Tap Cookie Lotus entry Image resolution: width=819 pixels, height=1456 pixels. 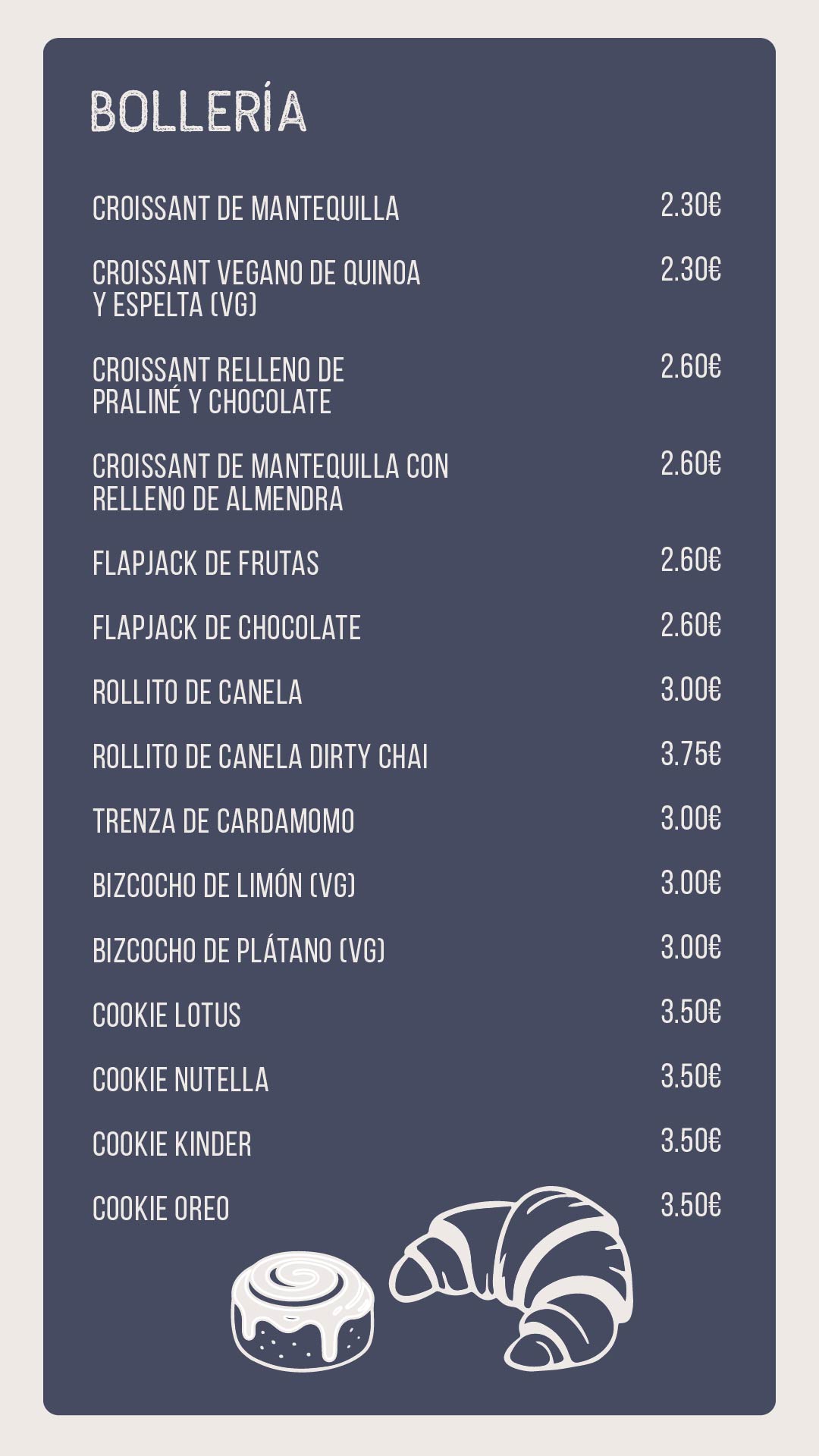[x=167, y=1015]
